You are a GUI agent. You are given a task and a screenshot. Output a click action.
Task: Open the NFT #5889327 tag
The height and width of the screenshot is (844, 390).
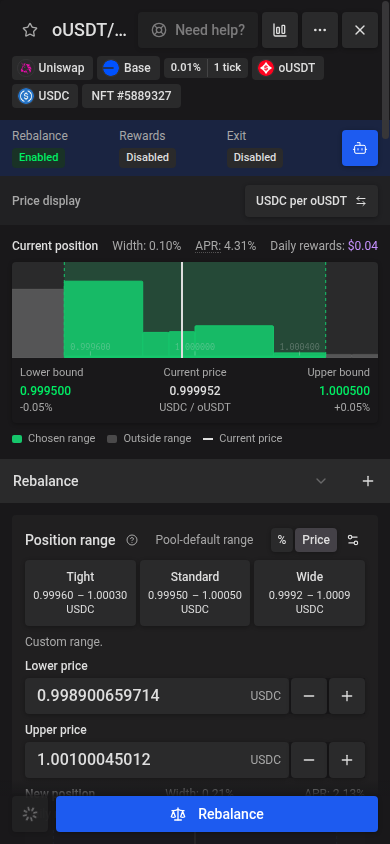tap(131, 96)
